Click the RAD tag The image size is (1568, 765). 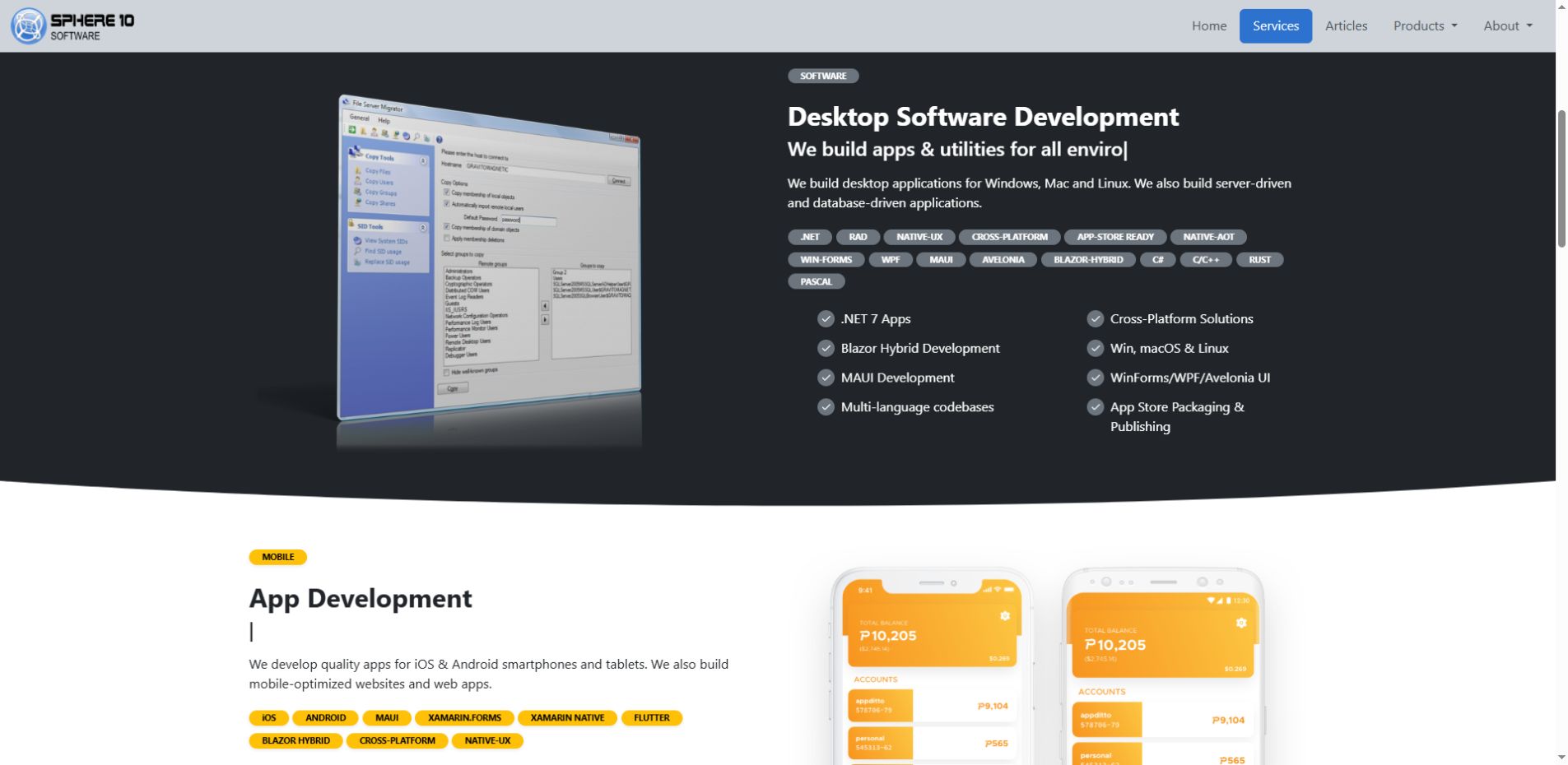pyautogui.click(x=858, y=237)
